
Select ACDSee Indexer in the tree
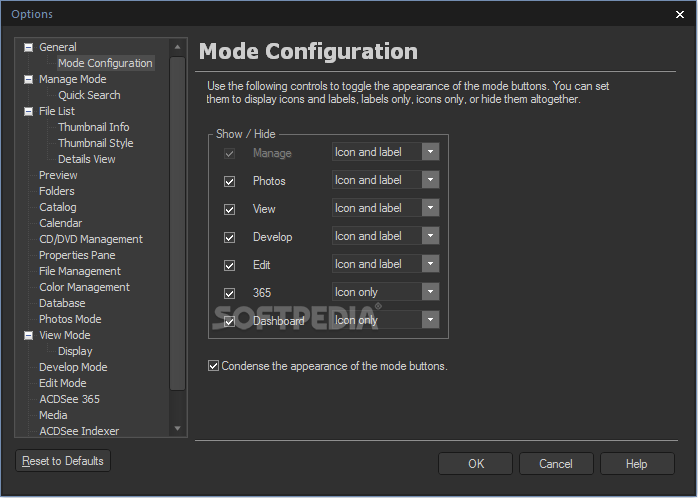pos(79,431)
